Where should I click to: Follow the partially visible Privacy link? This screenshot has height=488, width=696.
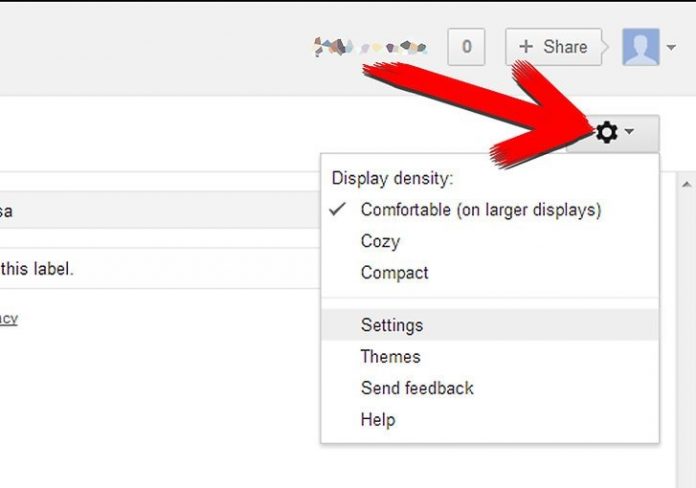pos(8,318)
